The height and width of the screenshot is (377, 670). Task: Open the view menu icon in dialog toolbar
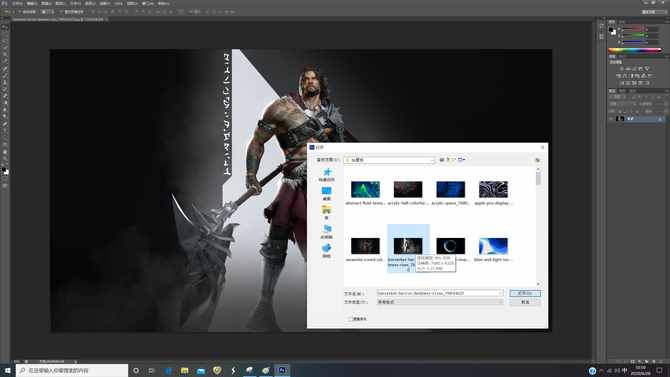pos(461,160)
